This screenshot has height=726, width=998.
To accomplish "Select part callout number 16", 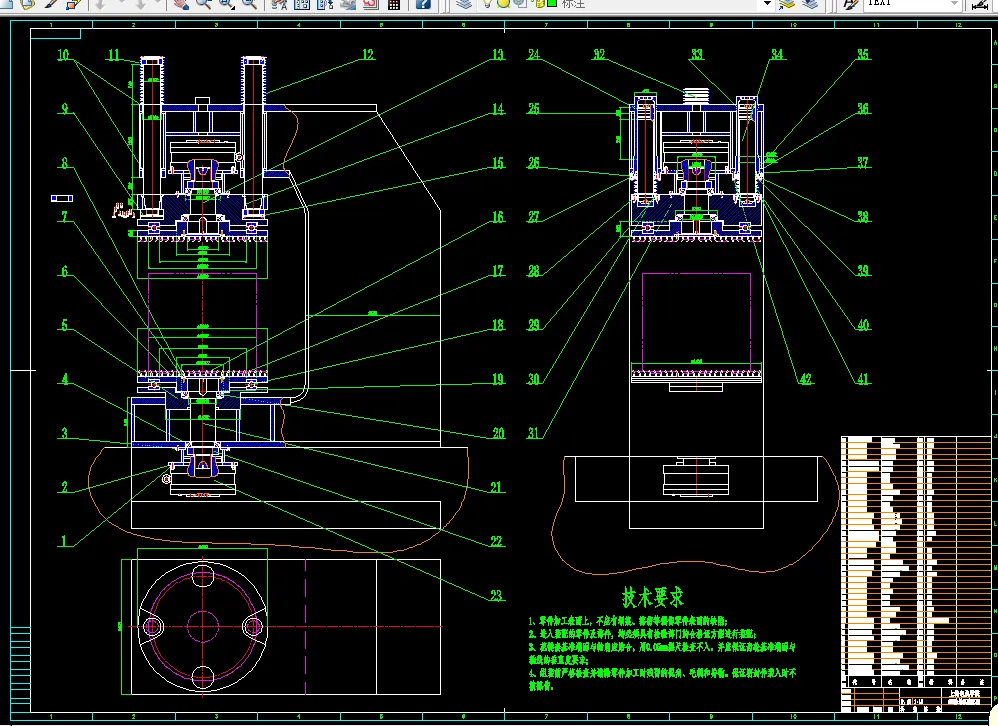I will 498,217.
